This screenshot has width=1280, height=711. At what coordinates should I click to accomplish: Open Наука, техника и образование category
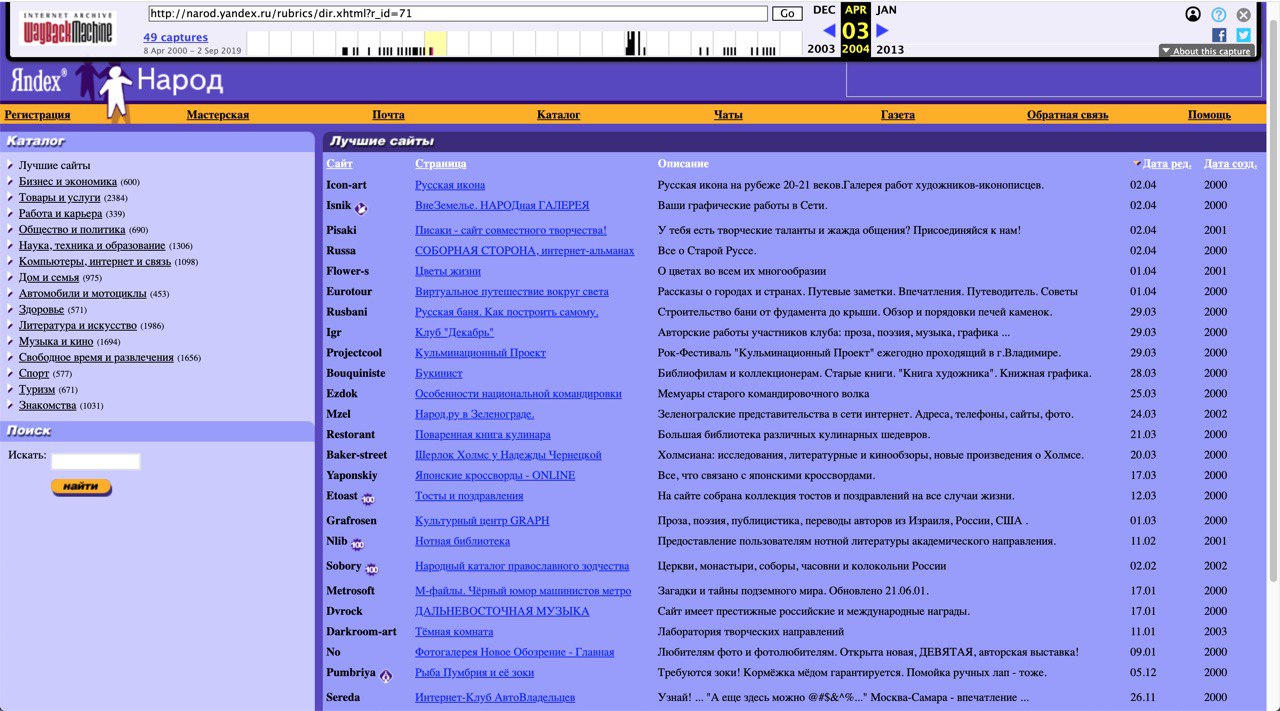point(92,246)
